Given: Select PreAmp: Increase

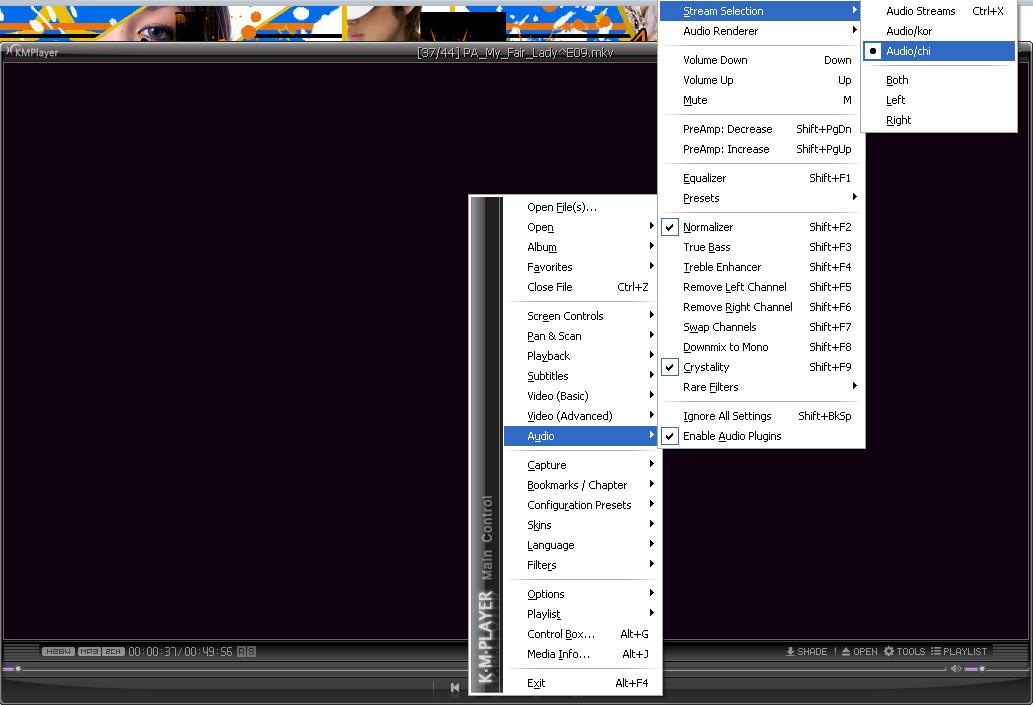Looking at the screenshot, I should [x=762, y=150].
